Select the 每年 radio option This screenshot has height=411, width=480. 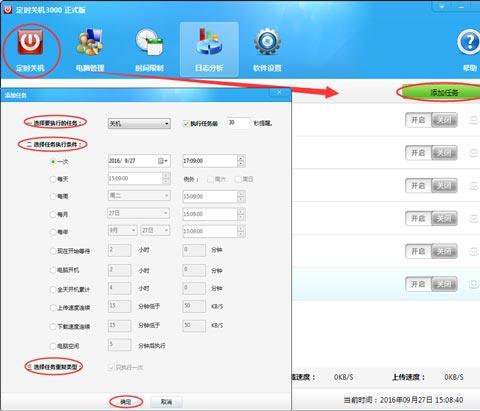click(53, 232)
